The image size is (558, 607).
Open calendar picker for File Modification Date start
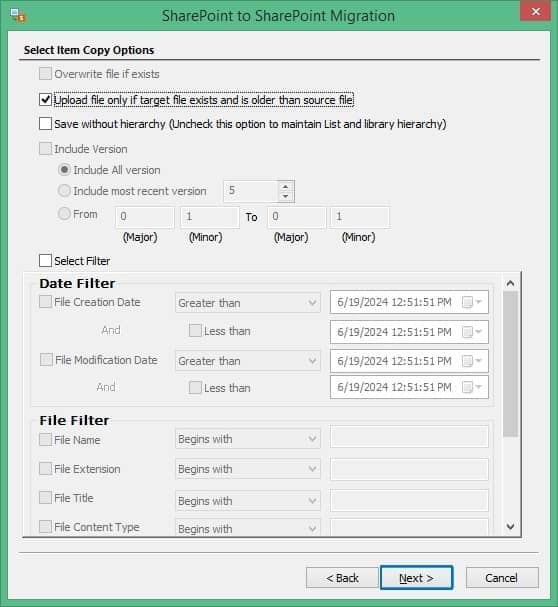click(x=472, y=361)
